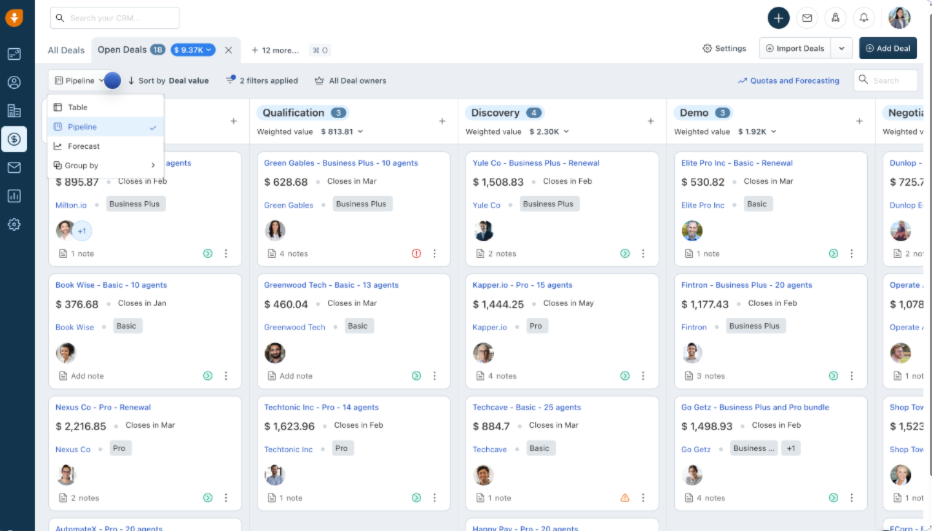The width and height of the screenshot is (932, 531).
Task: Expand Group by submenu
Action: pyautogui.click(x=105, y=165)
